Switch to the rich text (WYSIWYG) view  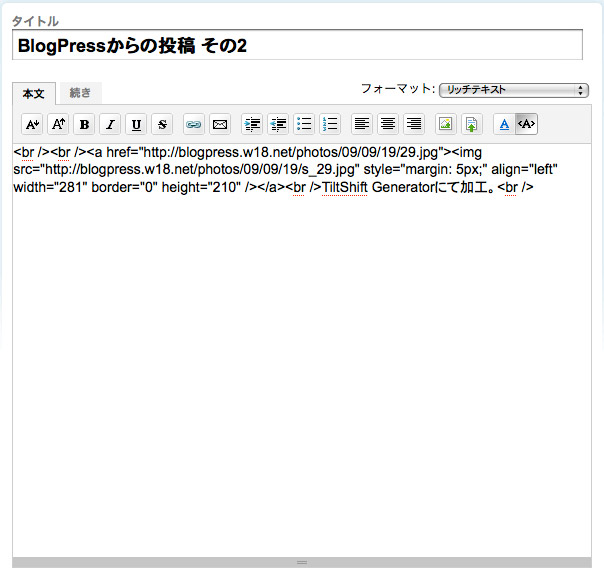(x=504, y=124)
